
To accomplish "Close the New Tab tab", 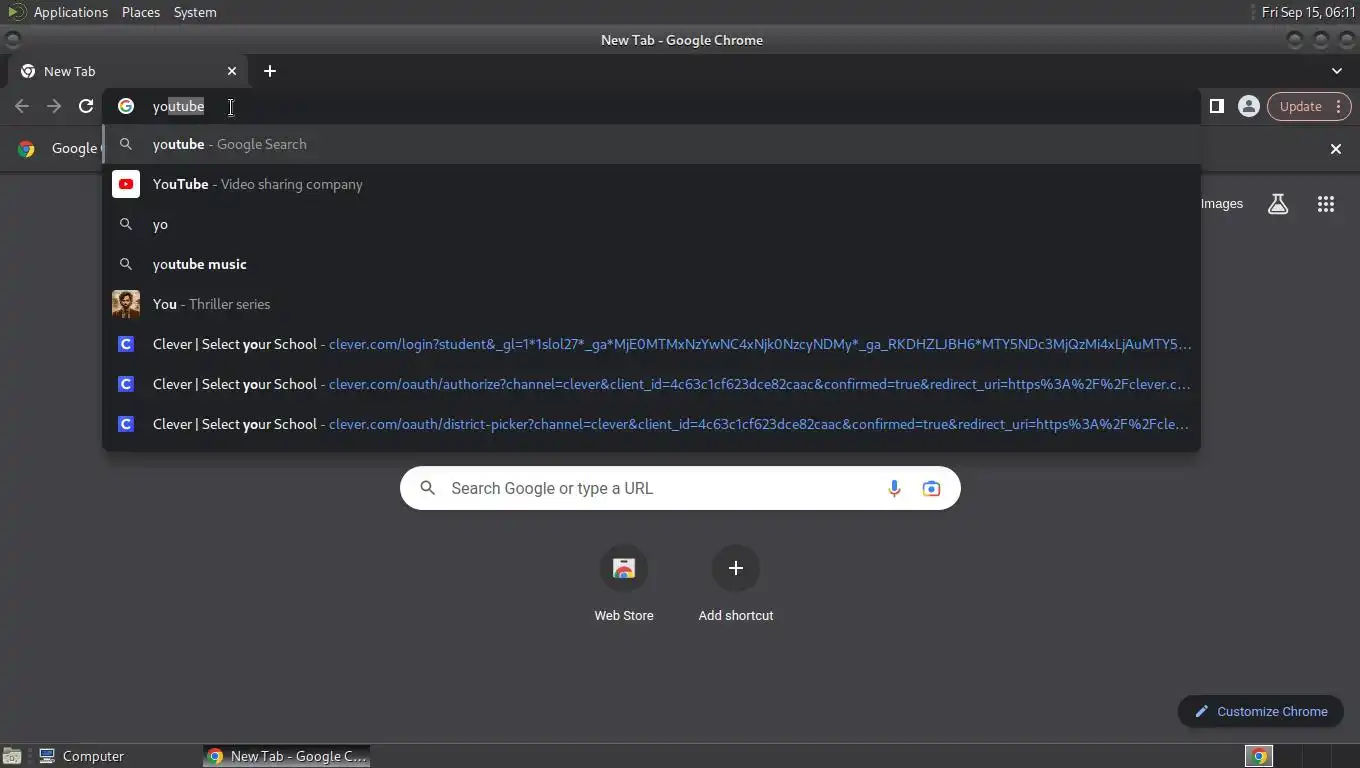I will [232, 71].
